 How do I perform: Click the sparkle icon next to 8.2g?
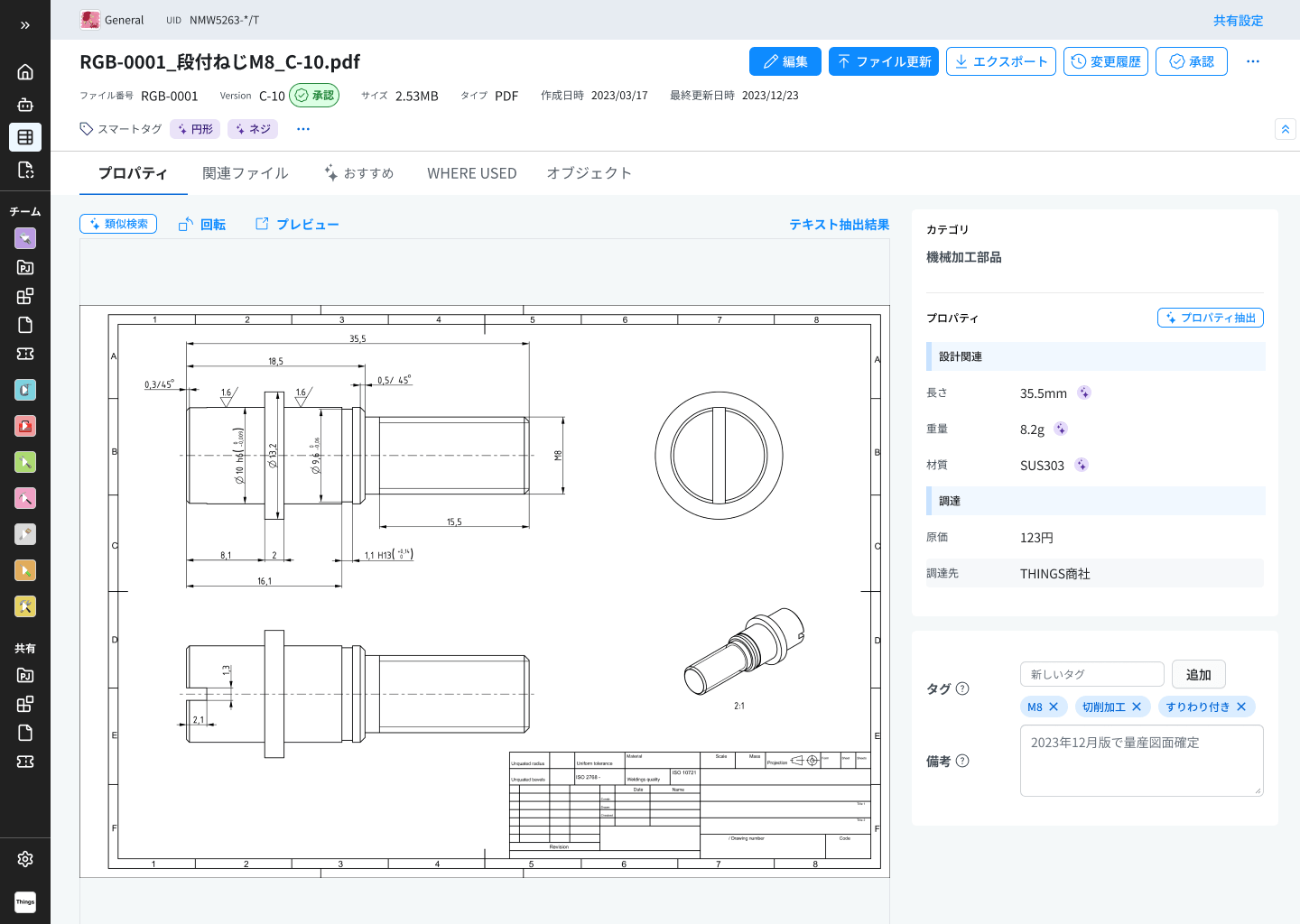pos(1061,429)
